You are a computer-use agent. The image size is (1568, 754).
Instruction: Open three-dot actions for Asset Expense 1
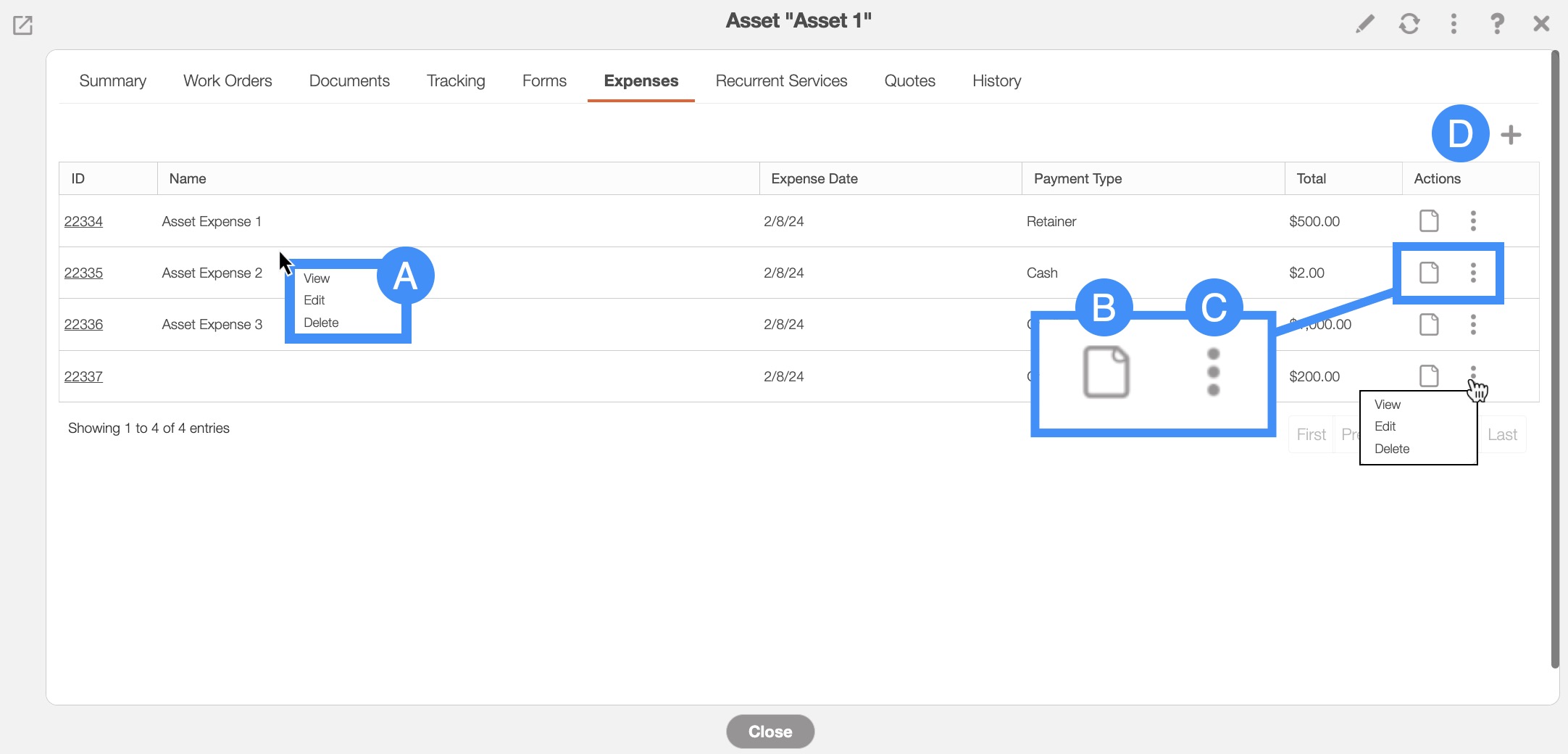[1473, 221]
